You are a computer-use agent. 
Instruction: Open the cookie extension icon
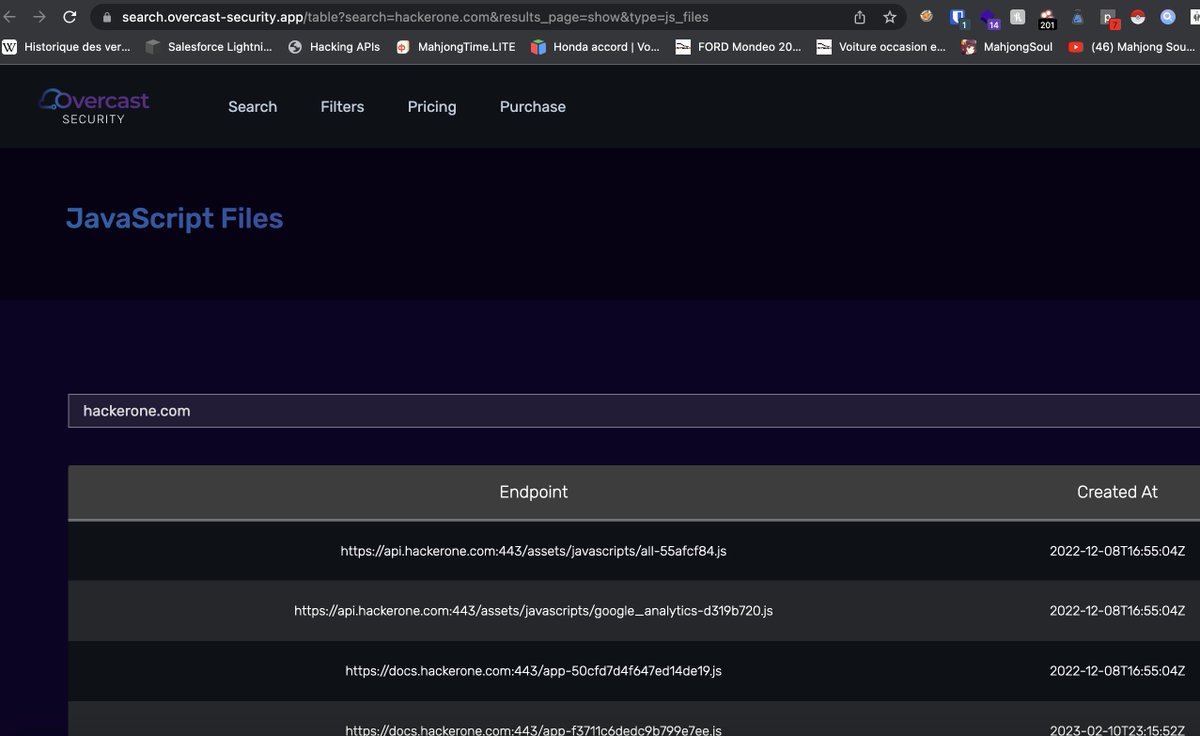[x=927, y=17]
